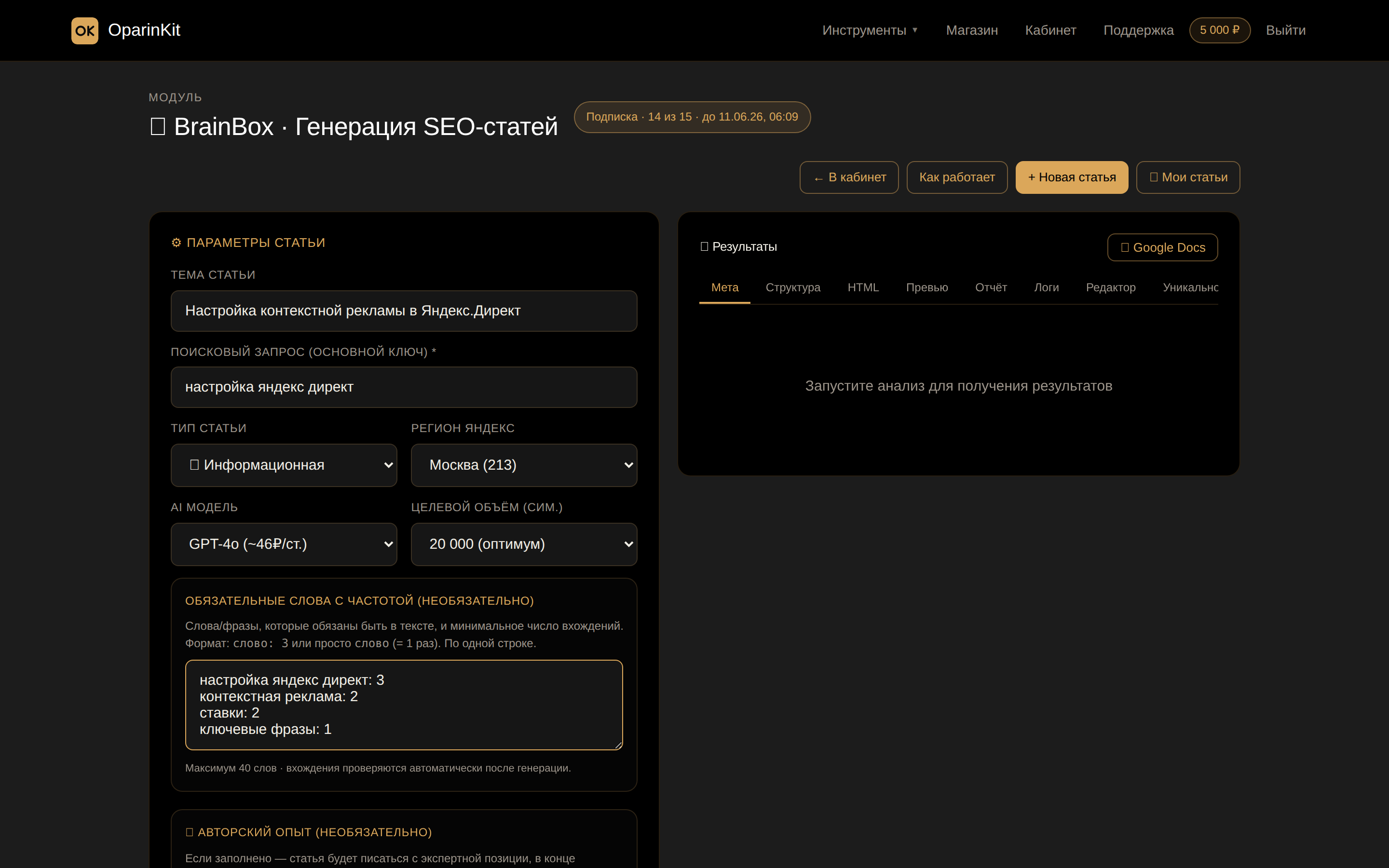The image size is (1389, 868).
Task: Click the Запустите анализ для получения результатов placeholder
Action: tap(958, 386)
